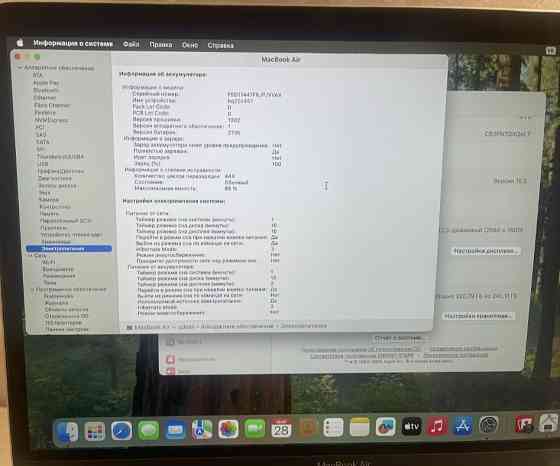Open the Окно menu
This screenshot has height=466, width=560.
tap(190, 45)
